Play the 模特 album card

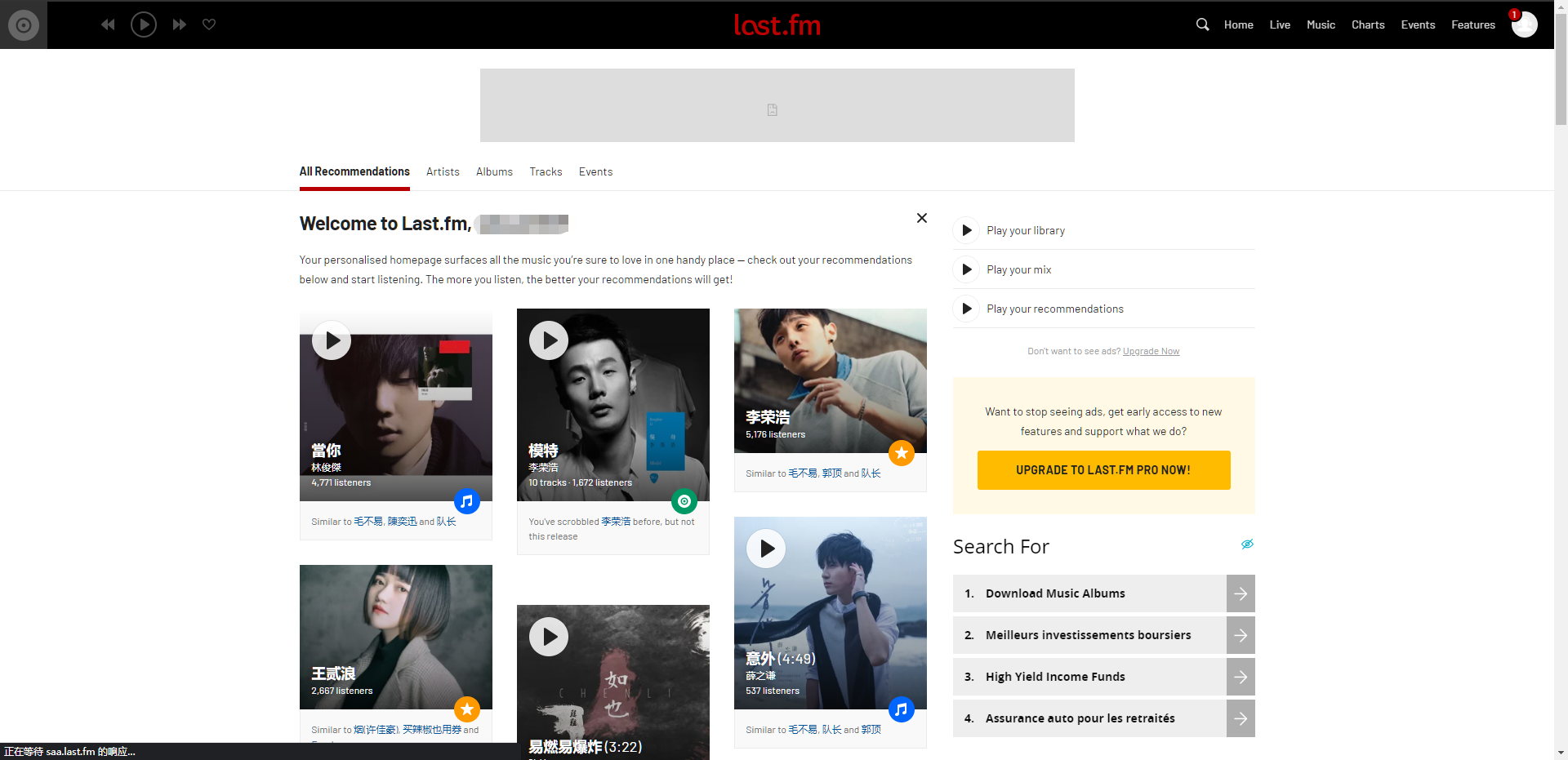tap(549, 340)
